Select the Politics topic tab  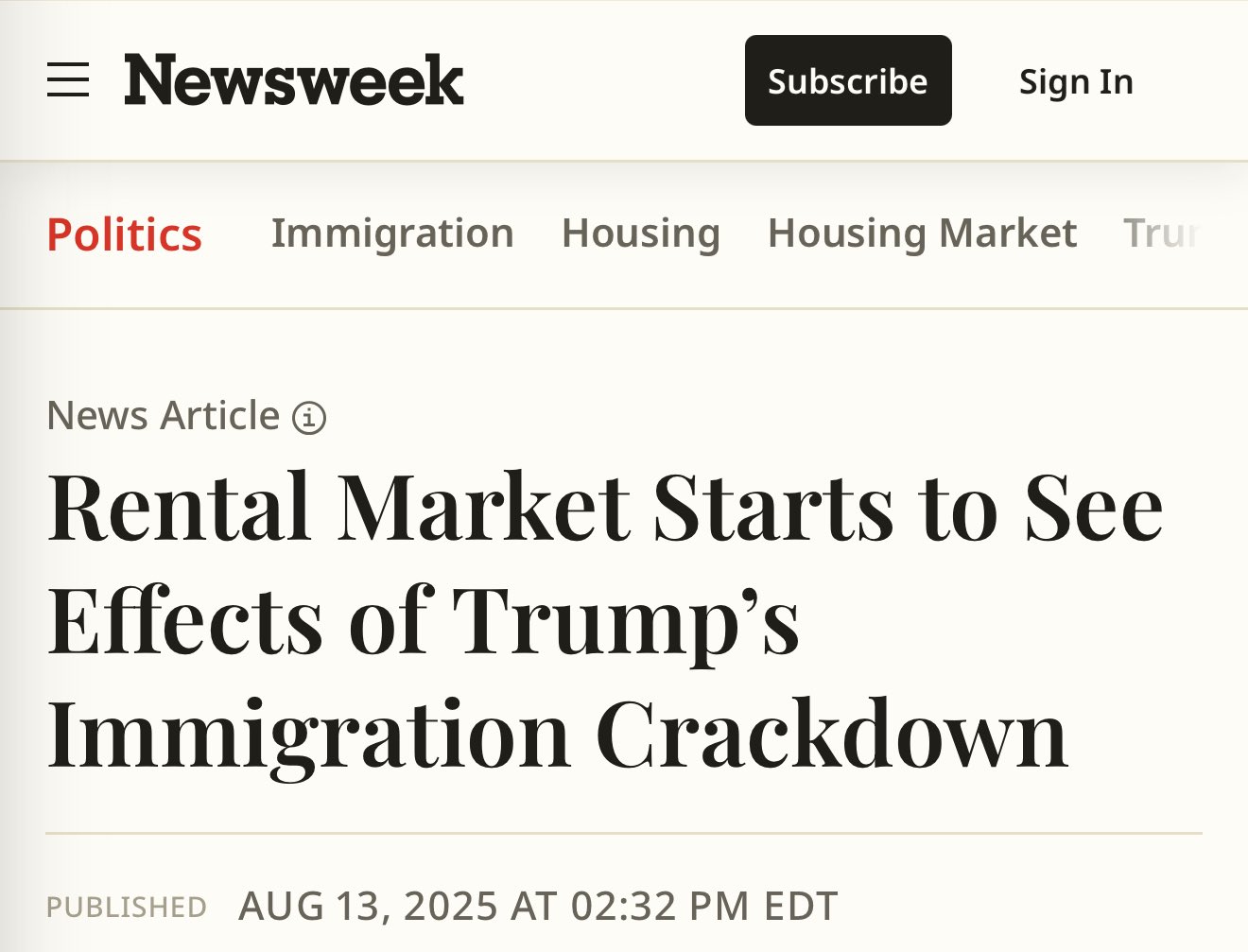point(124,234)
